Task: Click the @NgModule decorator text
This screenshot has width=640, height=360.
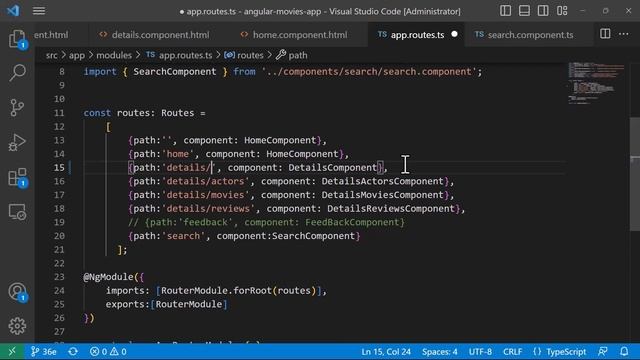Action: (109, 277)
